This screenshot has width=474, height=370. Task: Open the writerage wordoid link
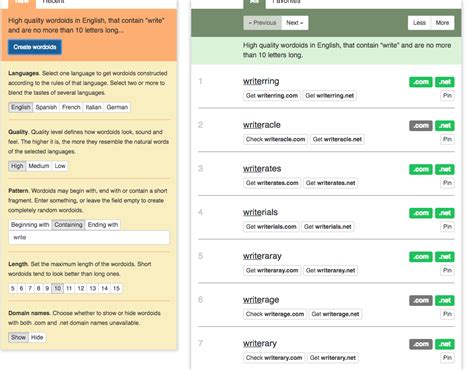coord(261,300)
